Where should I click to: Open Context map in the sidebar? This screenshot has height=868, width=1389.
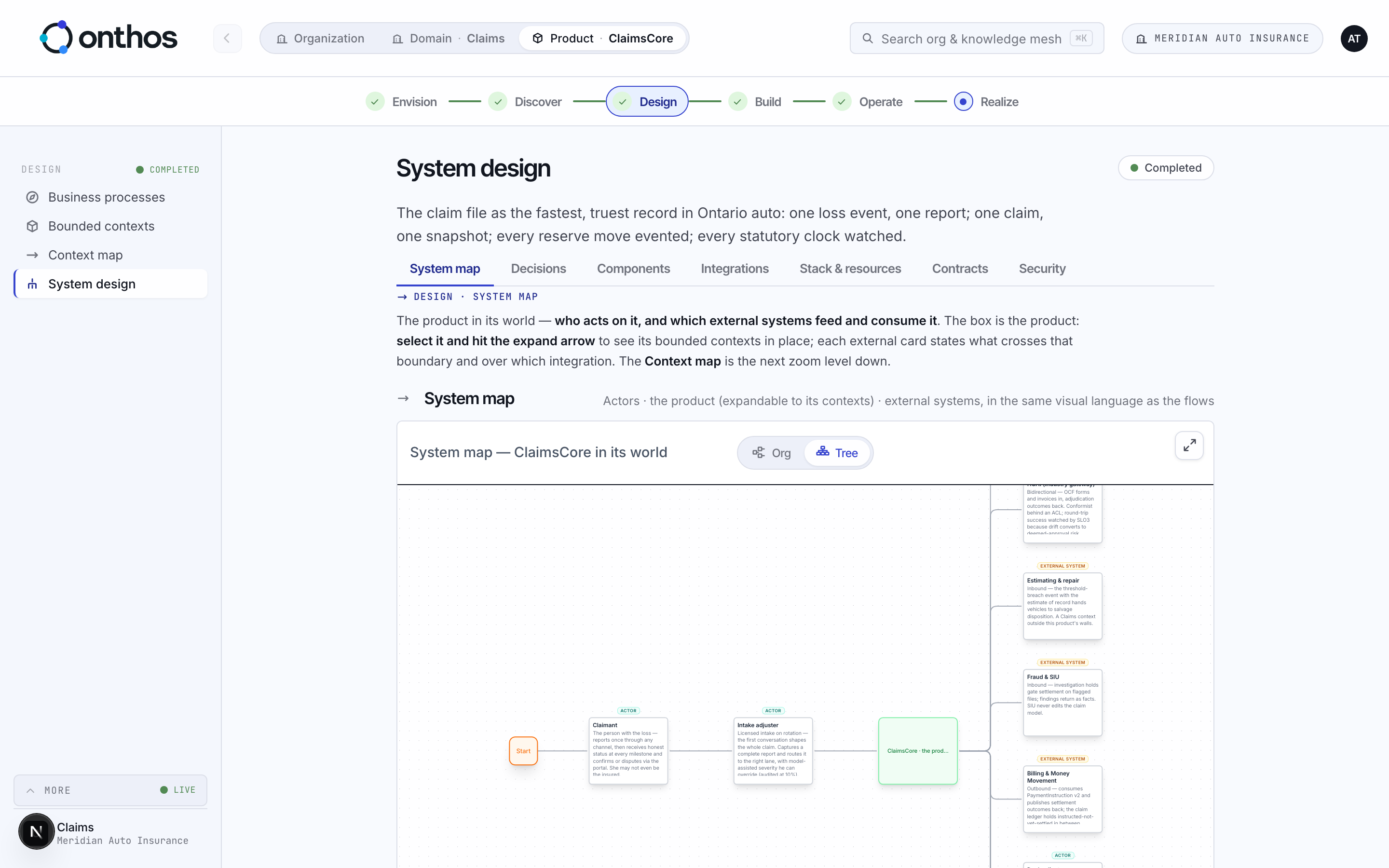pos(111,255)
